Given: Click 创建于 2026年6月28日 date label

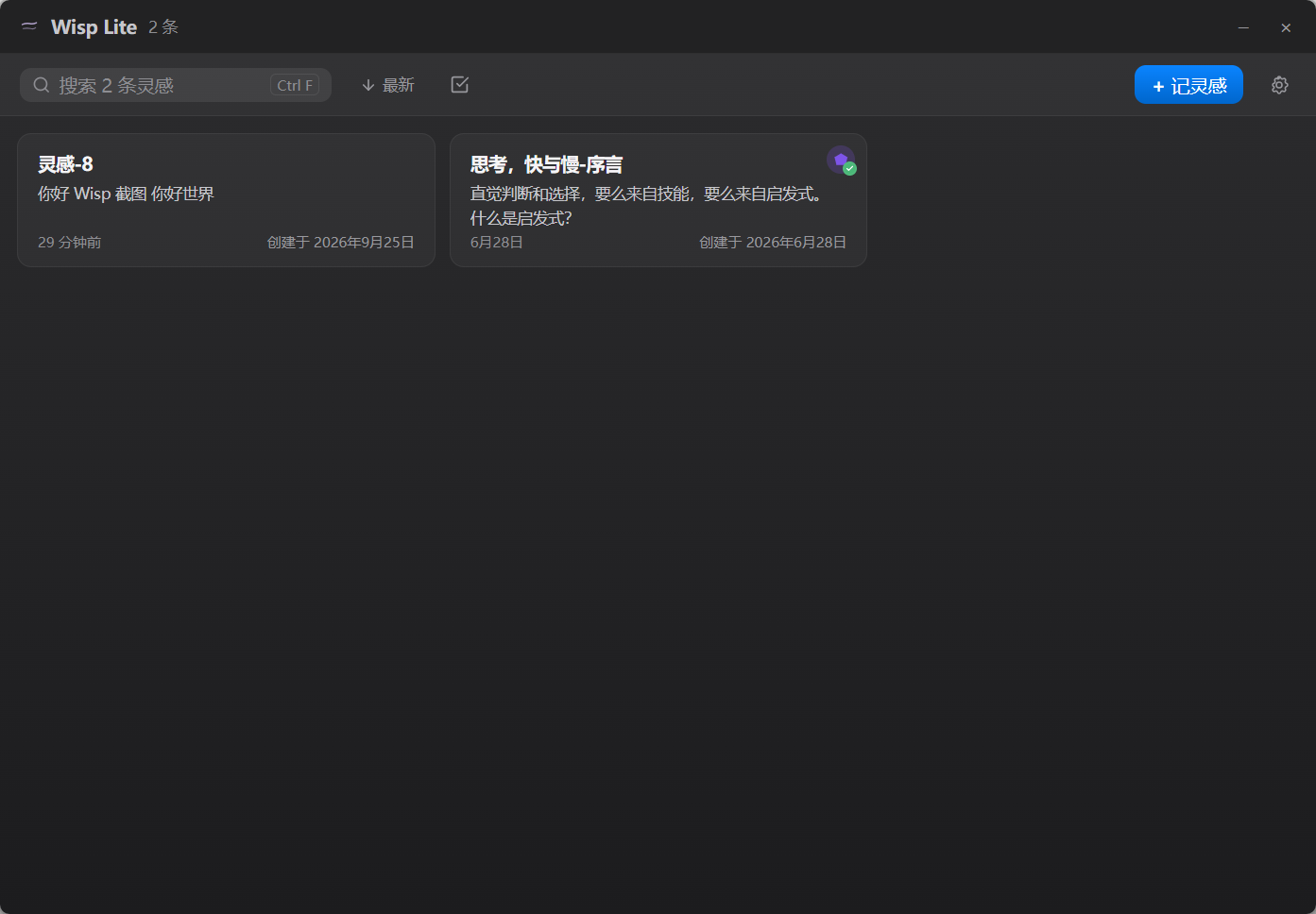Looking at the screenshot, I should (773, 243).
